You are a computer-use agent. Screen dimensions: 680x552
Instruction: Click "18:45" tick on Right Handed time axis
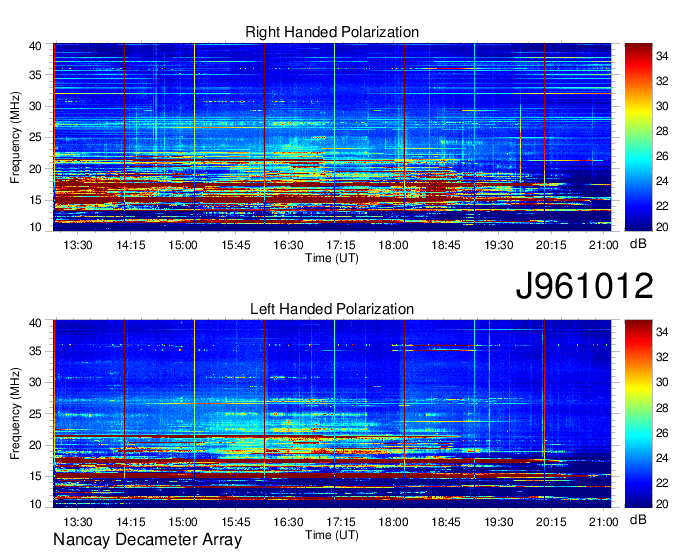pos(446,245)
